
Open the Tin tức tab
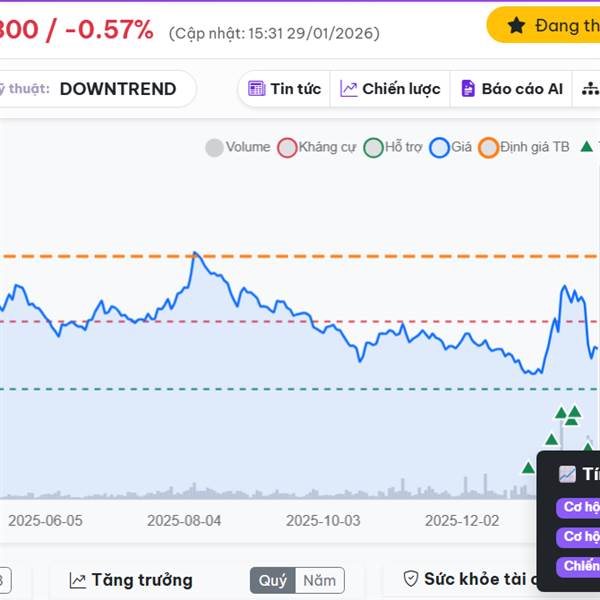coord(284,89)
